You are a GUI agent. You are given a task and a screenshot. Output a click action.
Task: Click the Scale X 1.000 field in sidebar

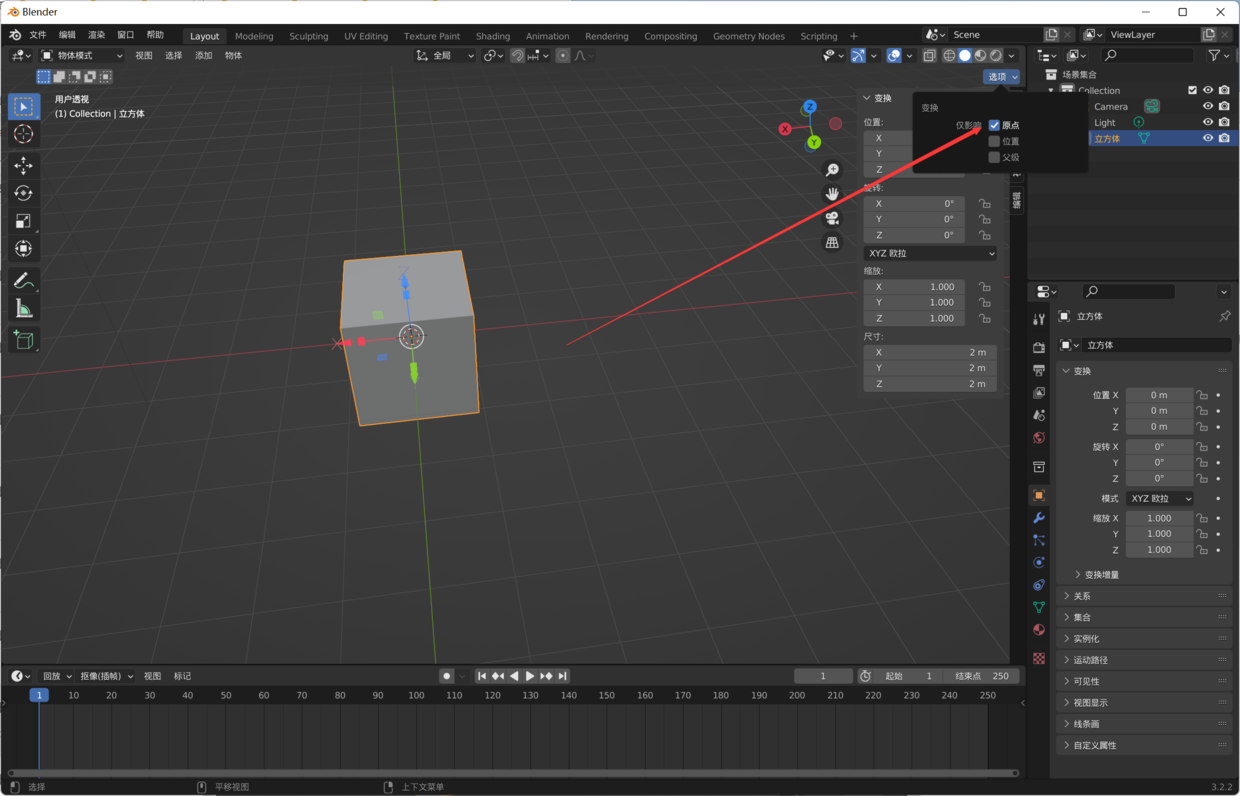click(914, 287)
